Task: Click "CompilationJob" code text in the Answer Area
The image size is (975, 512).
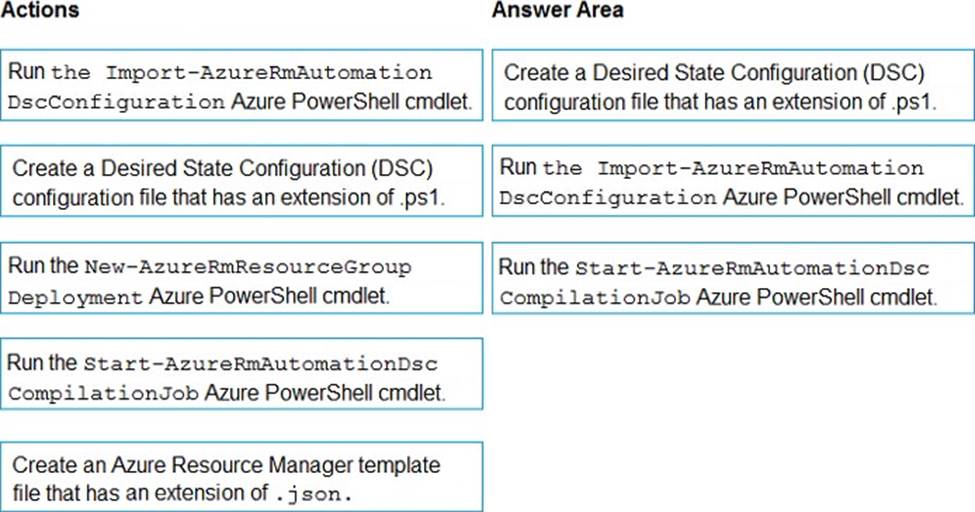Action: pos(594,298)
